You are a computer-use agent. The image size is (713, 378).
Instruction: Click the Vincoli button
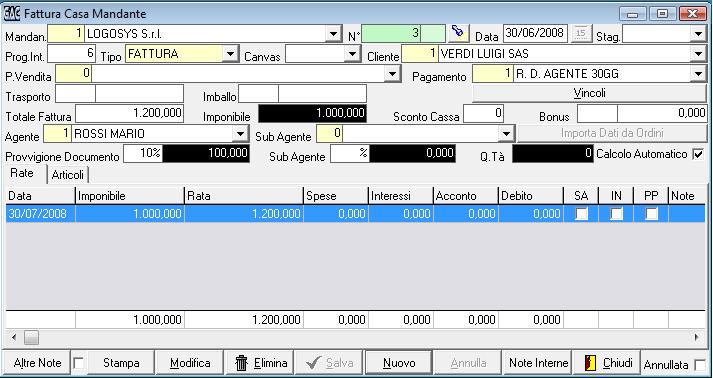(589, 94)
